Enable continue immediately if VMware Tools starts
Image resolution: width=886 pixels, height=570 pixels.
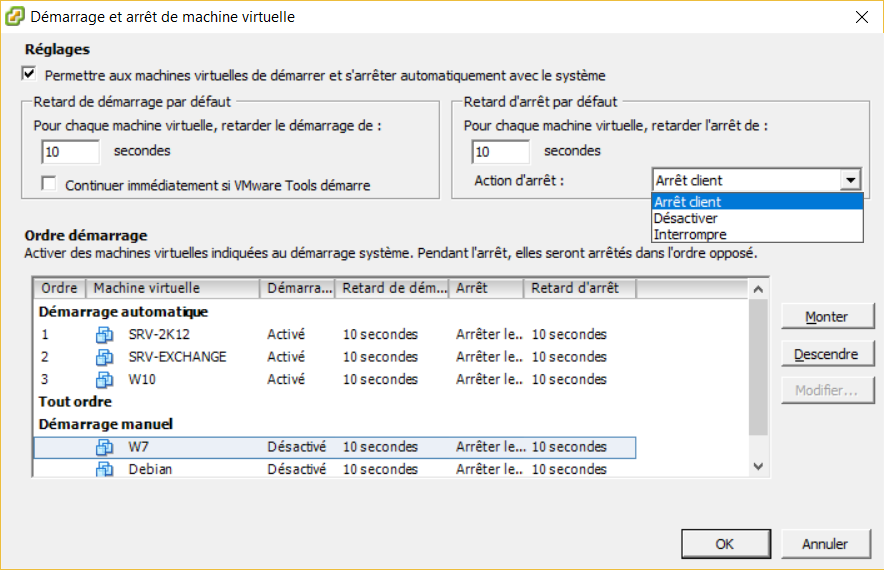pos(49,184)
